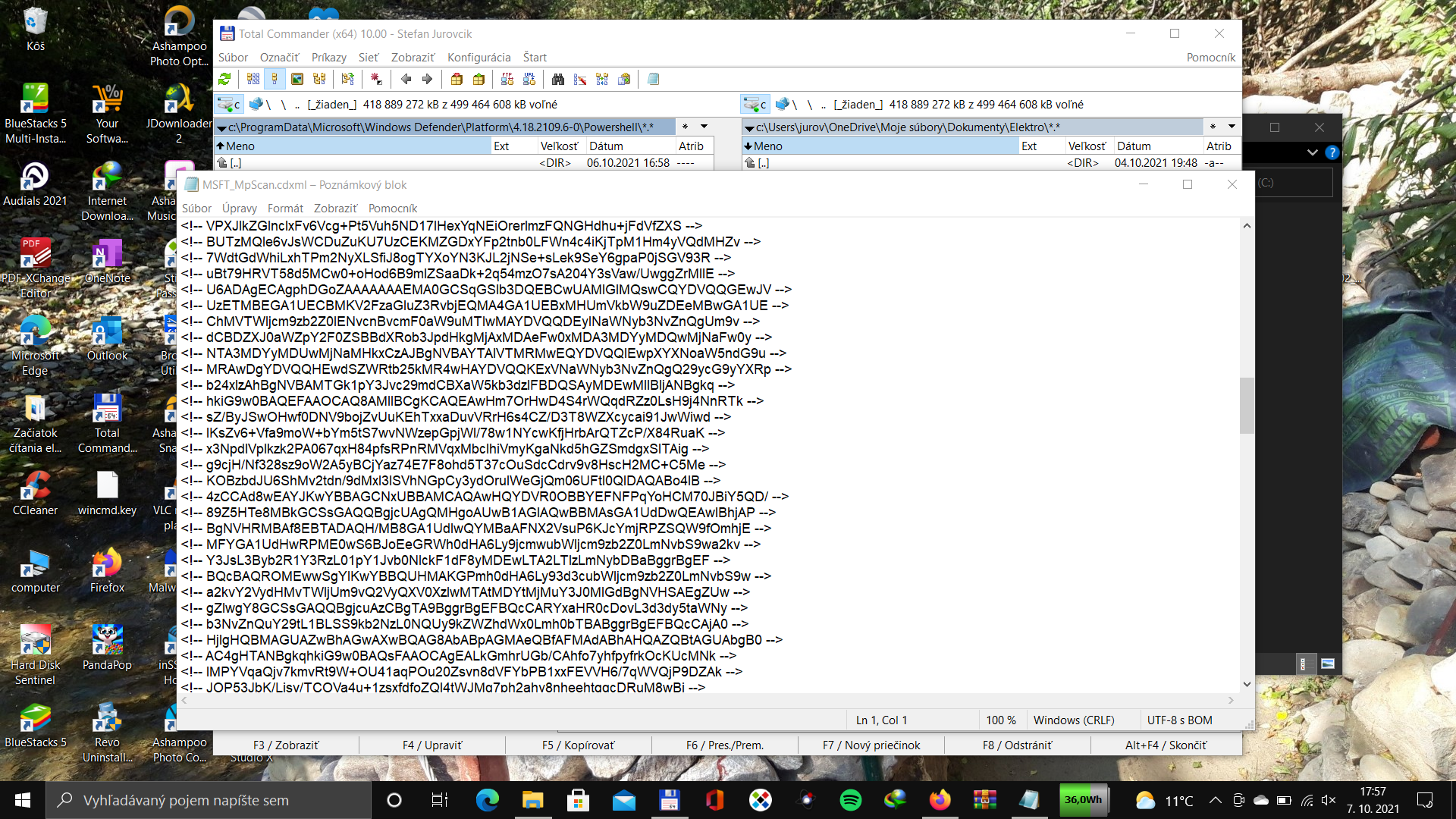The height and width of the screenshot is (819, 1456).
Task: Click the Pack files icon
Action: pos(457,79)
